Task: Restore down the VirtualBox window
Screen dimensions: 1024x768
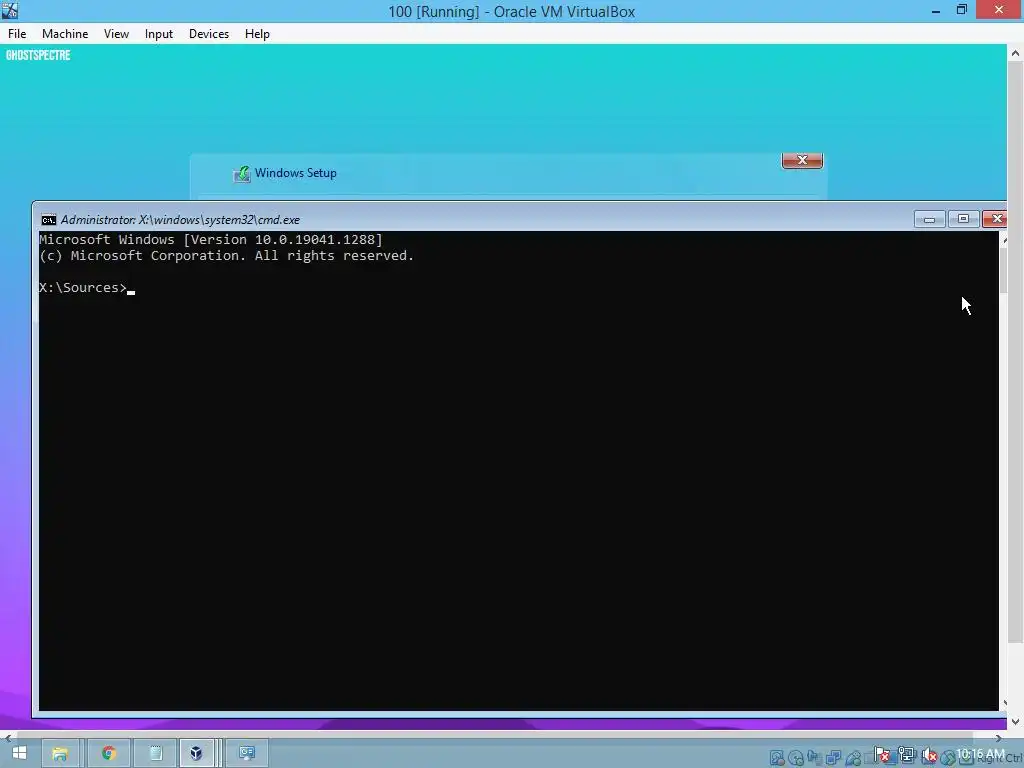Action: point(962,10)
